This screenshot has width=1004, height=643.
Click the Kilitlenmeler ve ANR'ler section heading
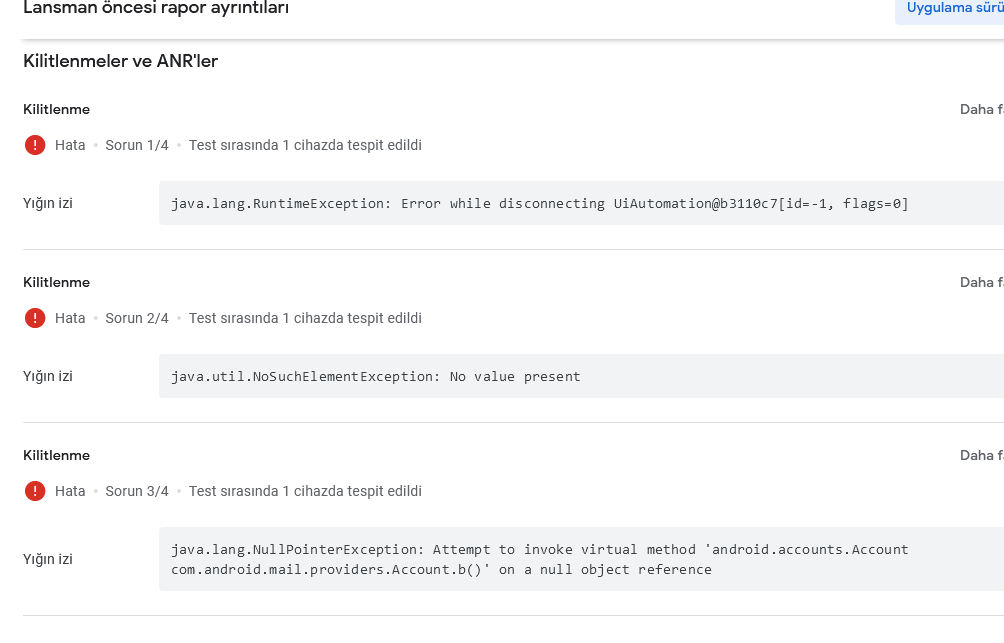point(120,61)
